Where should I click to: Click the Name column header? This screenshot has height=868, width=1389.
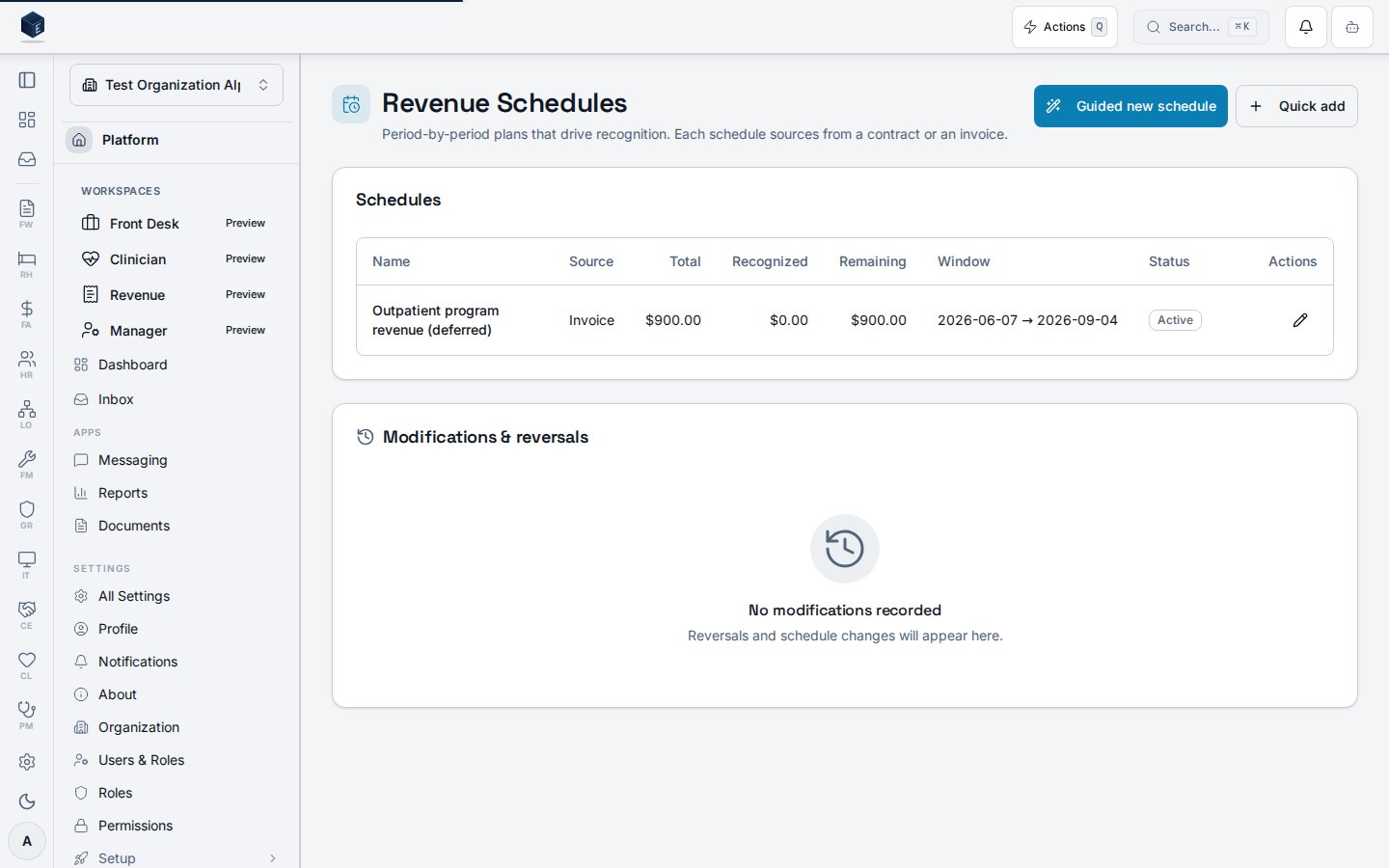(392, 261)
